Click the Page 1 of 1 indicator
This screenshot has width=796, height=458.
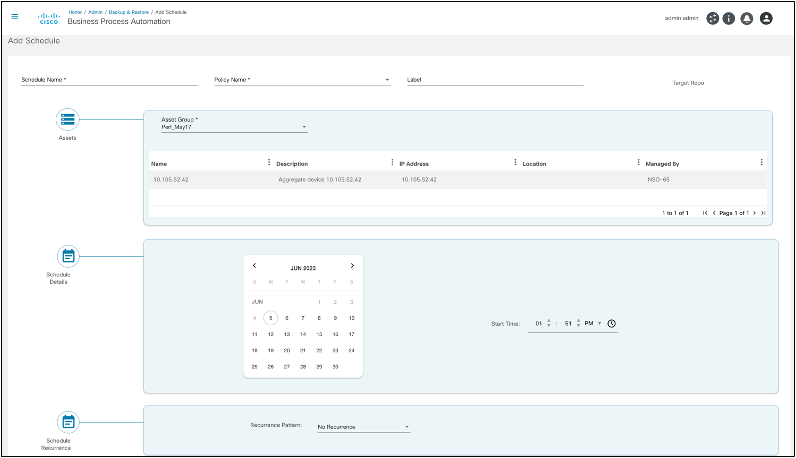734,213
